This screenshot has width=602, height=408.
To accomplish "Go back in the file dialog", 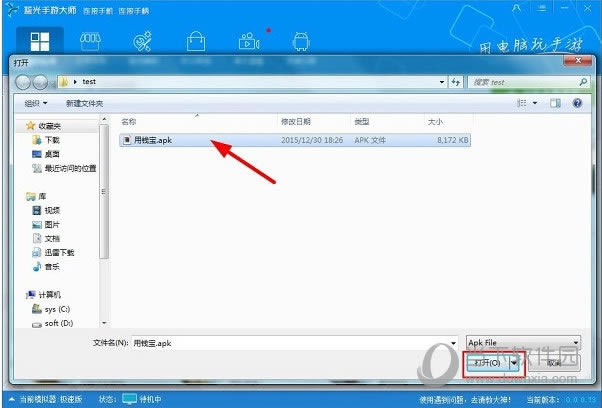I will tap(24, 82).
